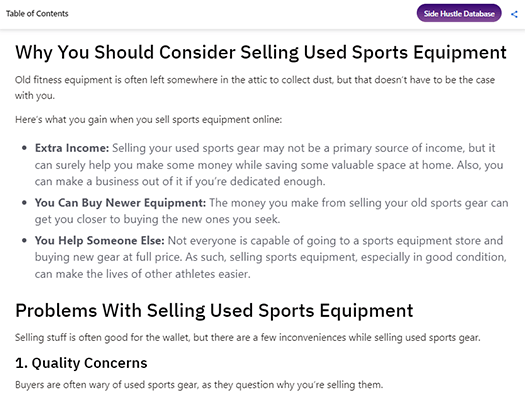Expand the Table of Contents
Image resolution: width=525 pixels, height=400 pixels.
tap(37, 14)
